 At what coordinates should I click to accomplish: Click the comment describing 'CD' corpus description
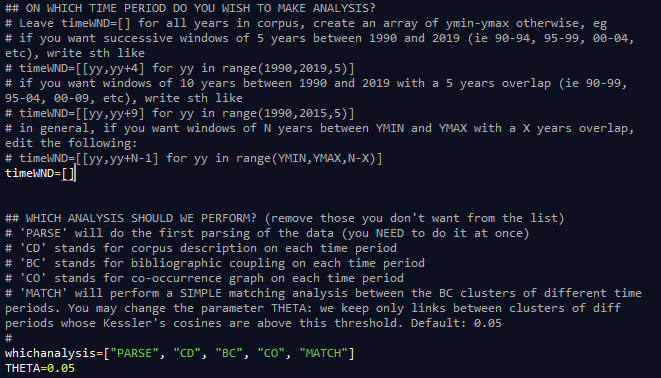pos(201,248)
